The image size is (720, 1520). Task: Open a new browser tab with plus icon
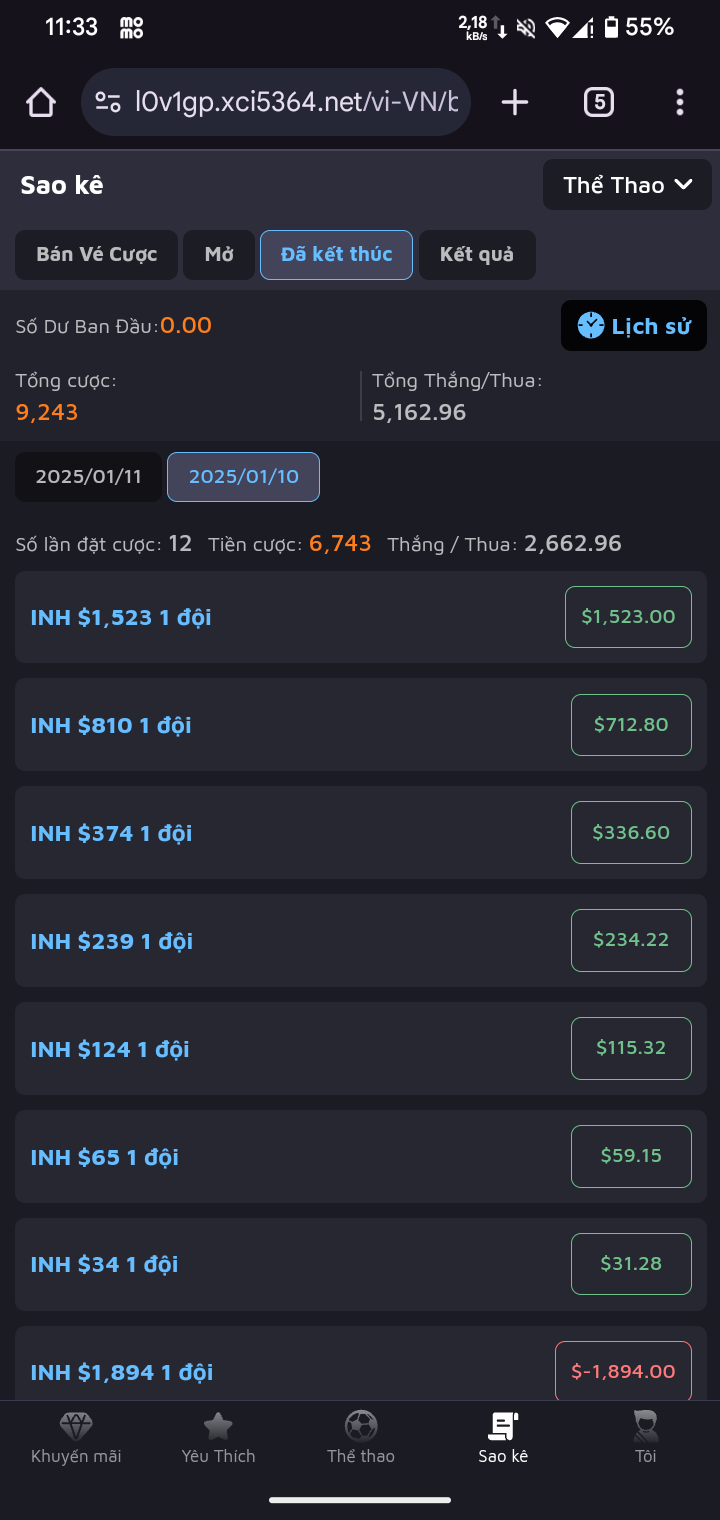[x=515, y=102]
